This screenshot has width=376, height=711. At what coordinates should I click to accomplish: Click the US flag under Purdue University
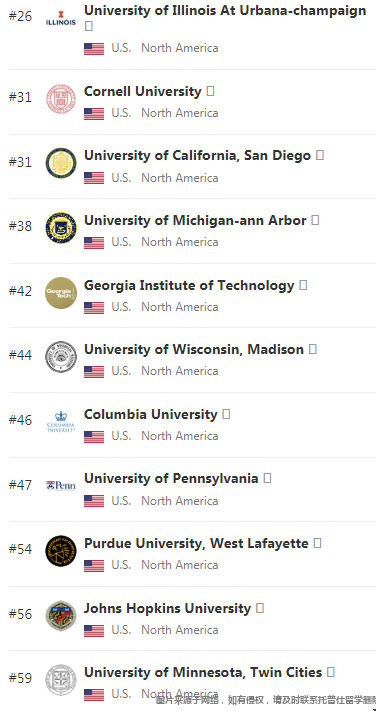(94, 565)
